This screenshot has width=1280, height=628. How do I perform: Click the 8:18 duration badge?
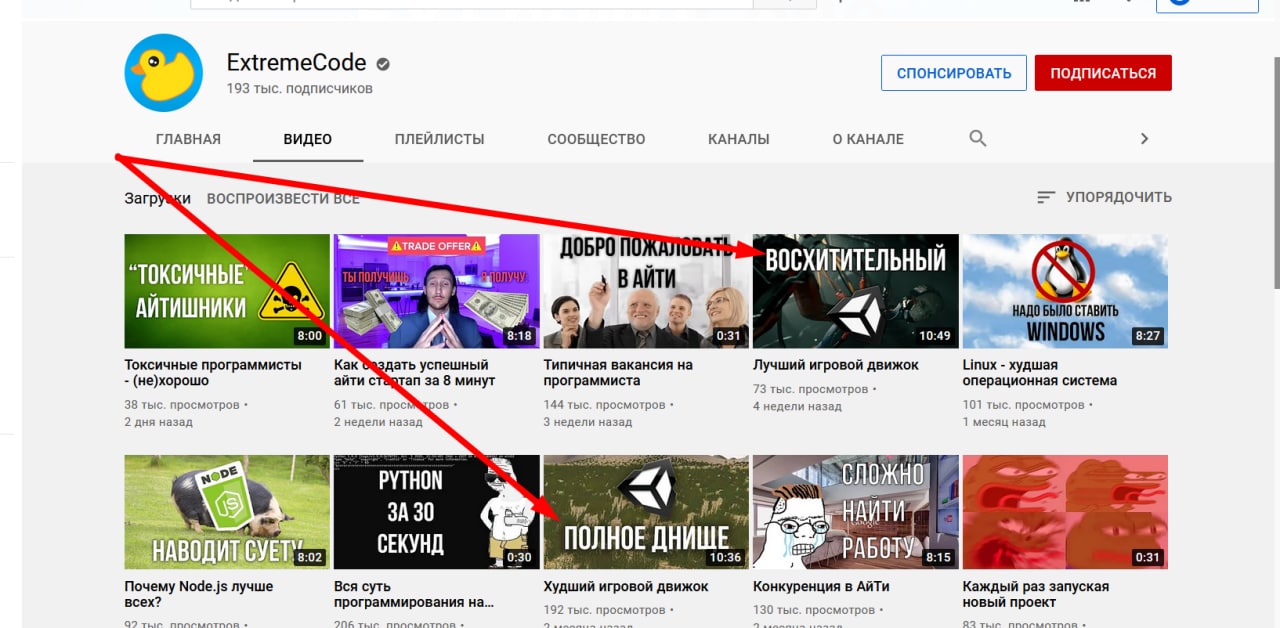[x=519, y=336]
